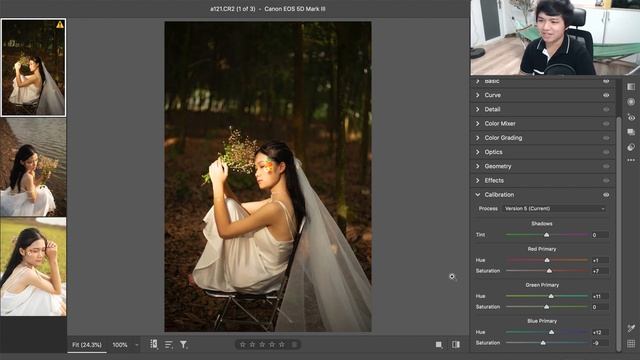Click the edit panel vertical scrollbar
Screen dimensions: 640x360
point(618,233)
